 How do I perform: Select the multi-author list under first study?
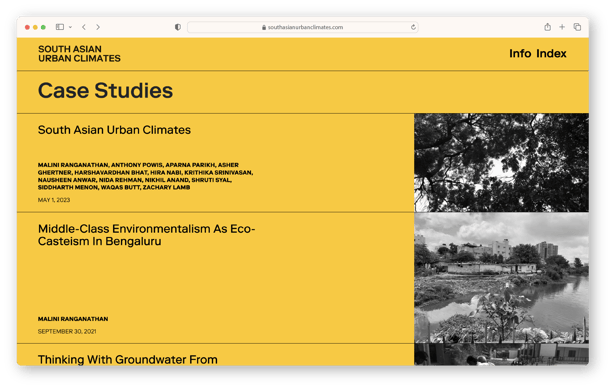(145, 176)
